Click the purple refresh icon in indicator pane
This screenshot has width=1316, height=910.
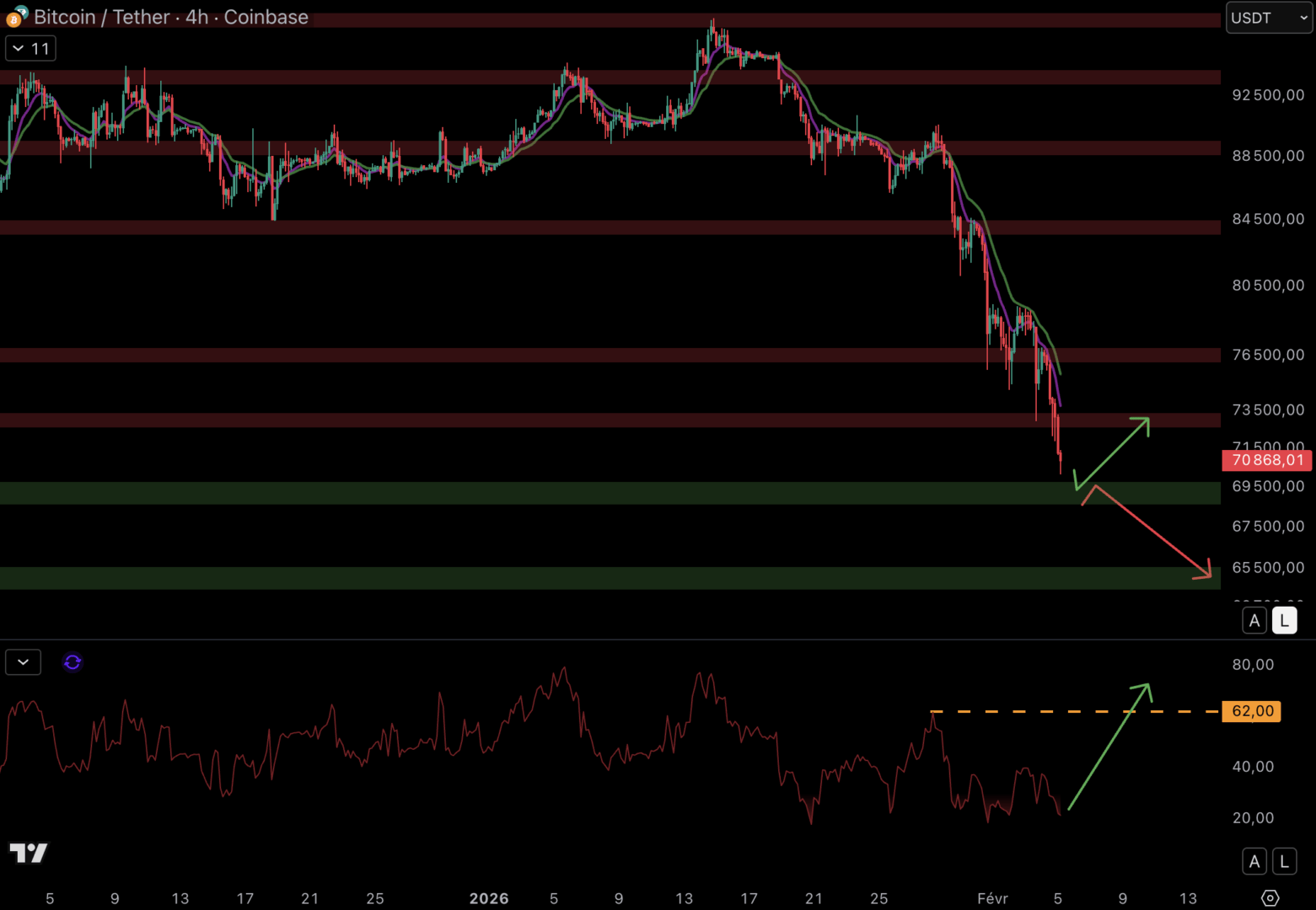pyautogui.click(x=73, y=662)
